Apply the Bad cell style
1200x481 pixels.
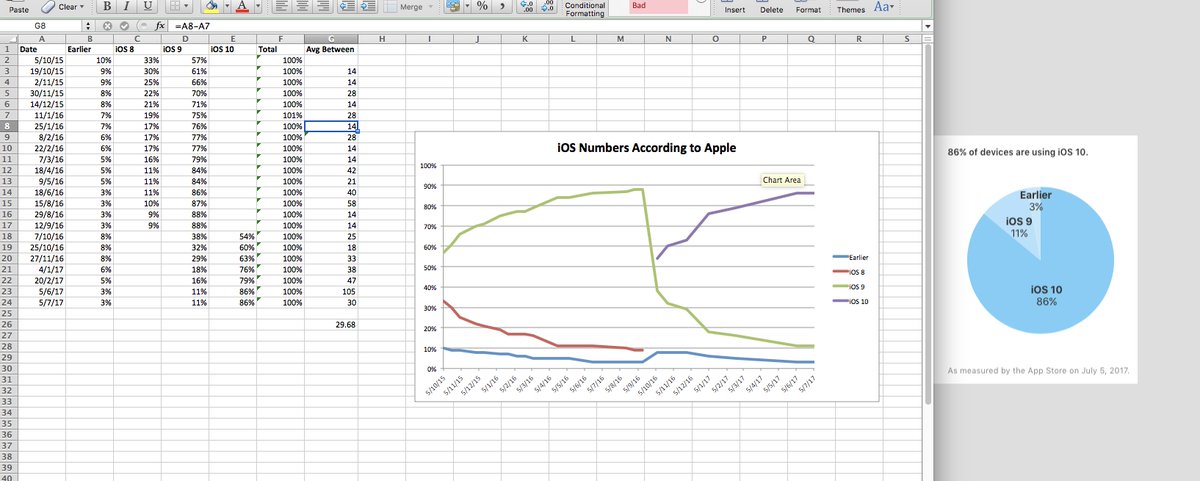(660, 6)
